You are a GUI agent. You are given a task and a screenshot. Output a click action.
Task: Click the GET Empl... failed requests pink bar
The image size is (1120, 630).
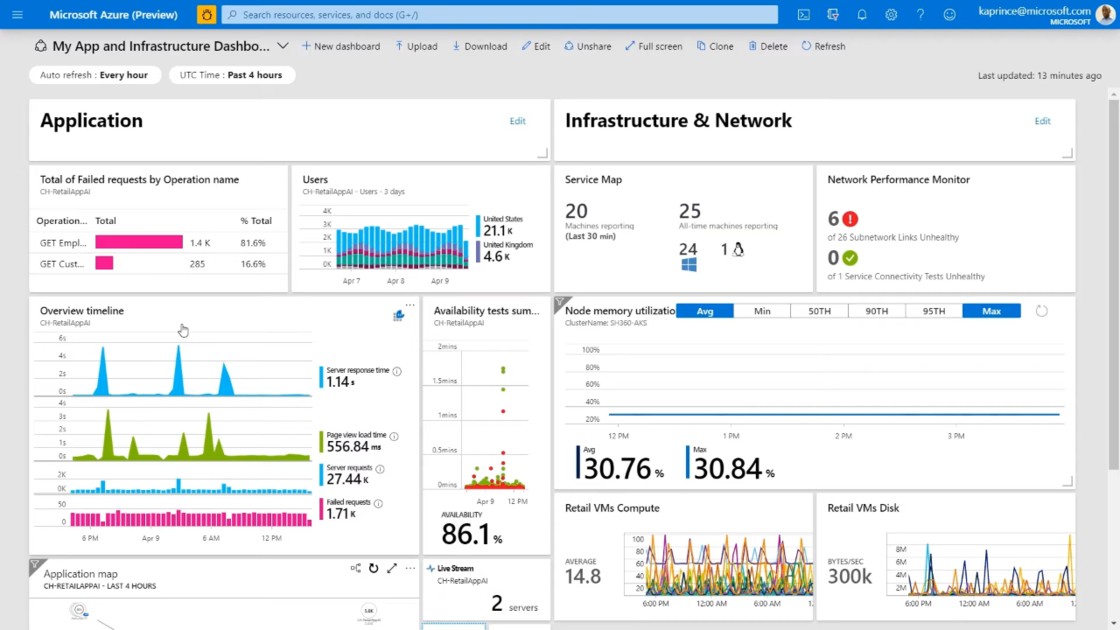click(139, 242)
